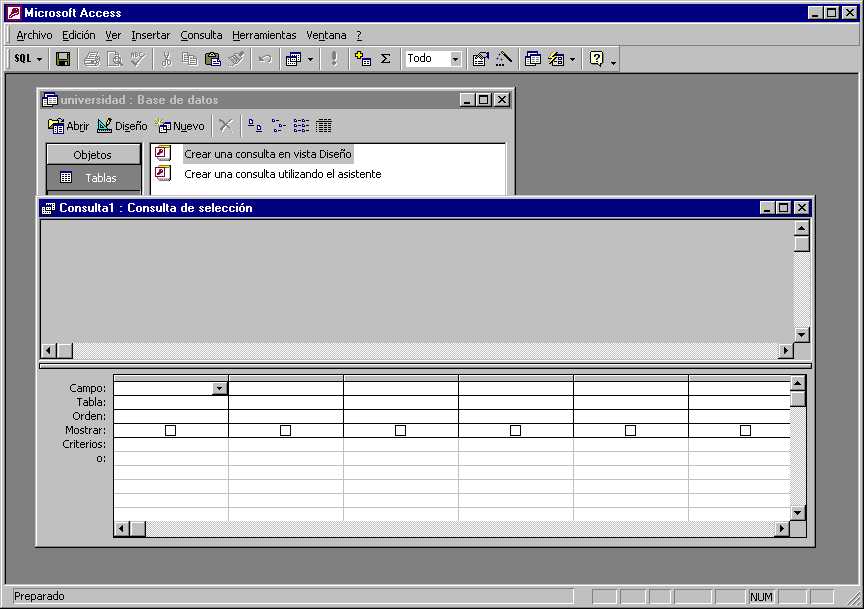
Task: Open the Edición menu
Action: 79,35
